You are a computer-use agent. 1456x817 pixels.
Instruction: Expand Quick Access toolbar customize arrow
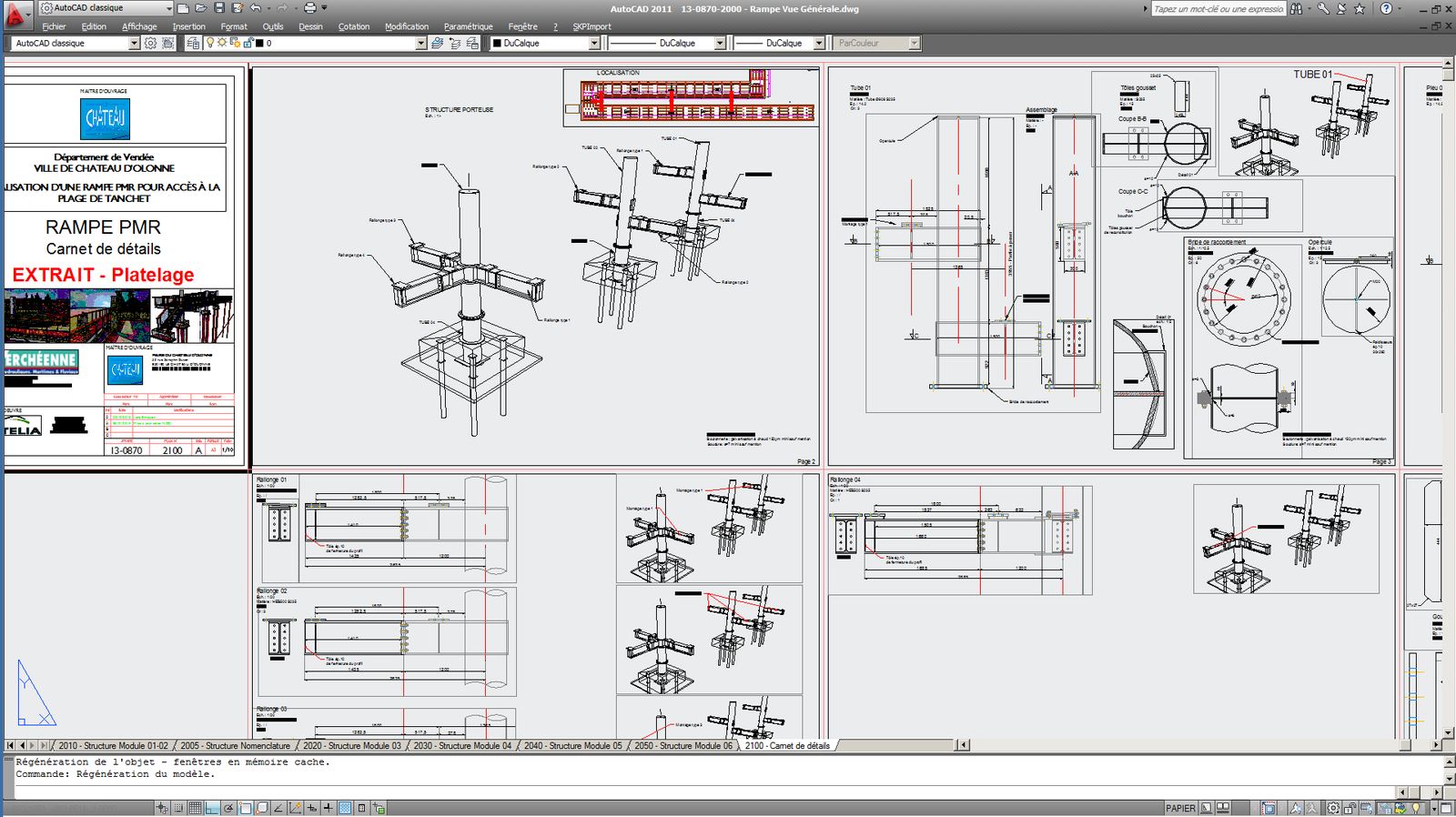324,8
